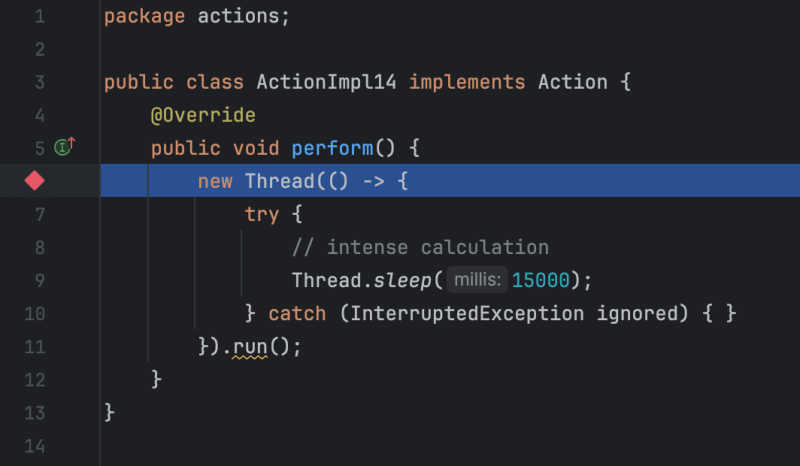Click the Action interface name
The height and width of the screenshot is (466, 800).
[572, 82]
